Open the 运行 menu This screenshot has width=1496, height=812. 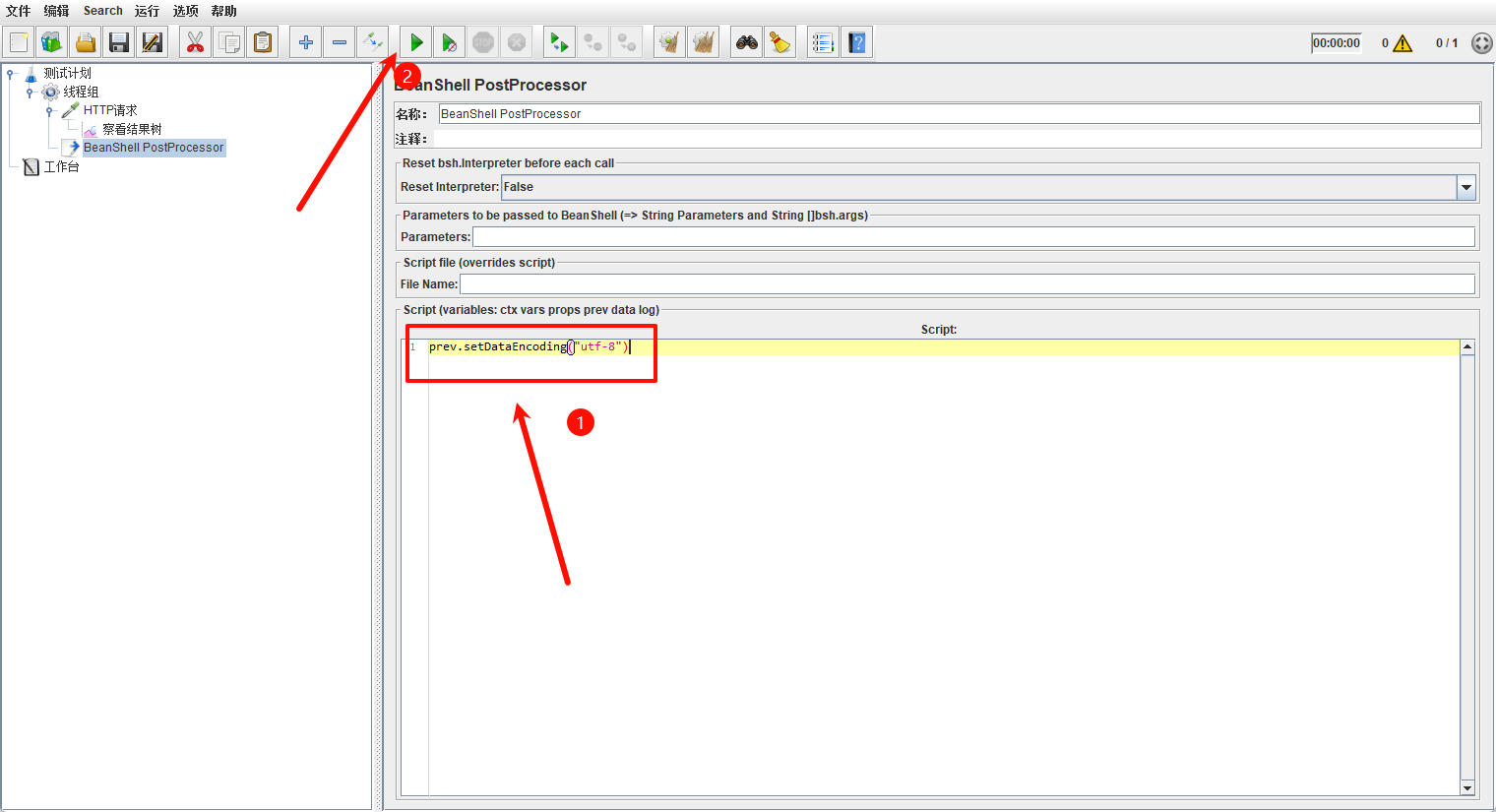(148, 11)
